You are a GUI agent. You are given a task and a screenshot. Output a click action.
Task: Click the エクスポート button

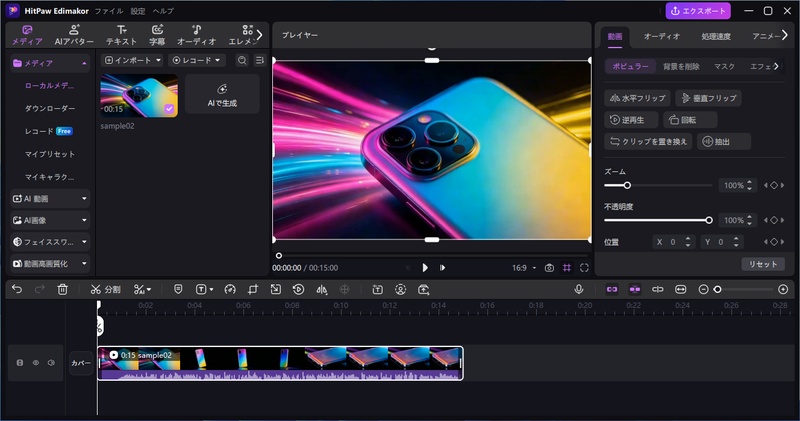pyautogui.click(x=698, y=11)
